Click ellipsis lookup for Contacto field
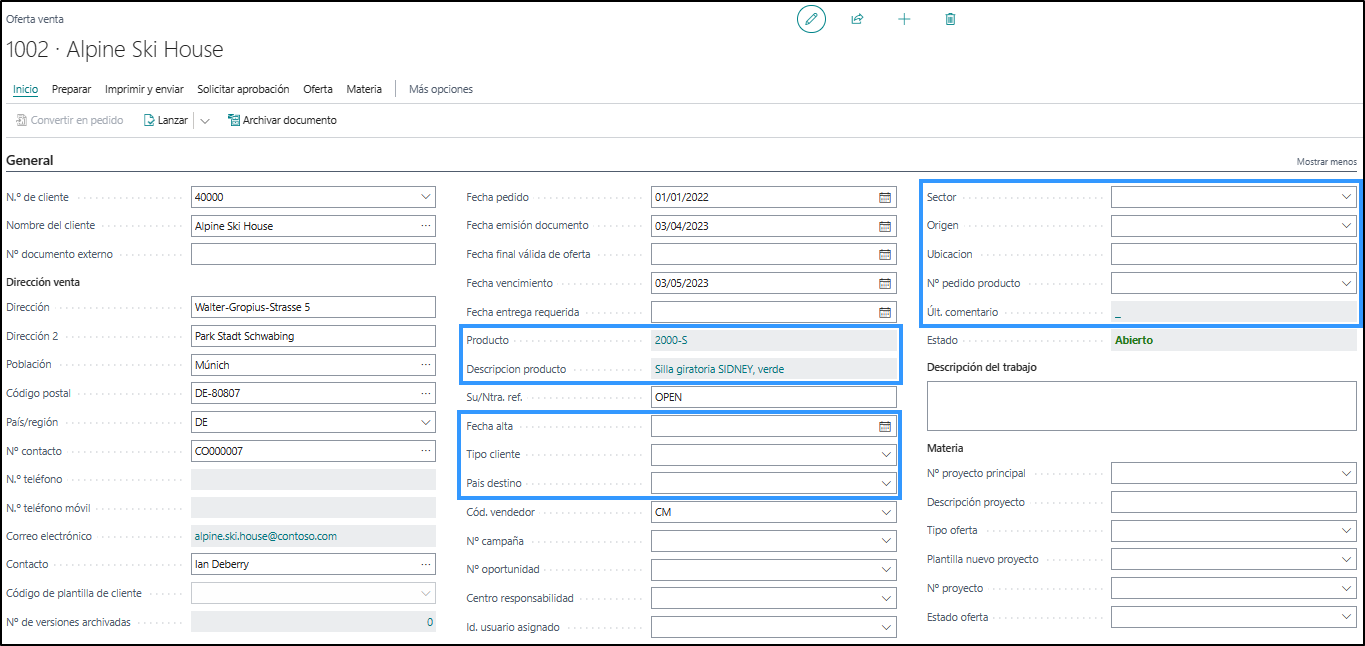The height and width of the screenshot is (646, 1365). [x=426, y=564]
